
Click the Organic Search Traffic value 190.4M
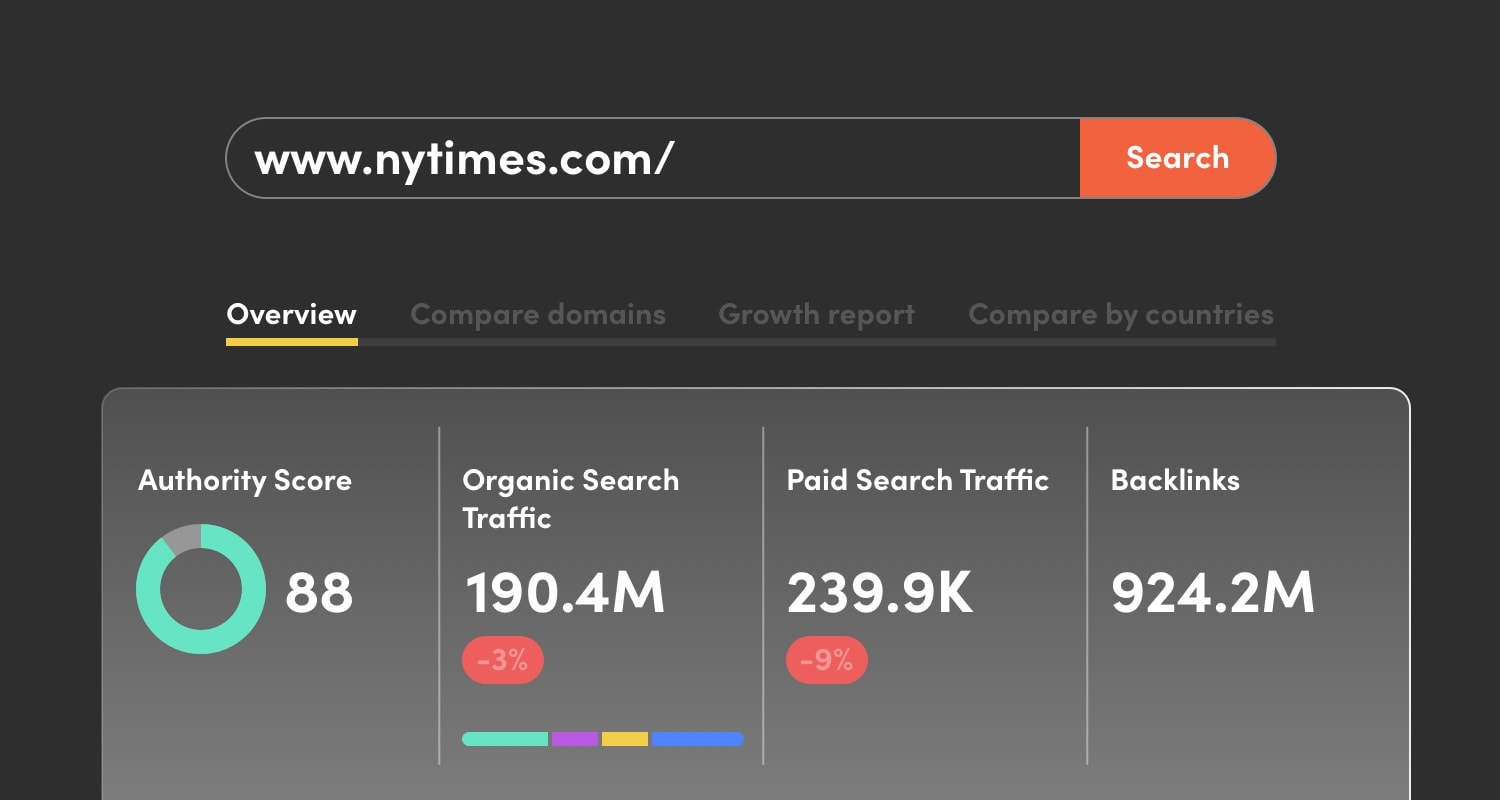565,593
